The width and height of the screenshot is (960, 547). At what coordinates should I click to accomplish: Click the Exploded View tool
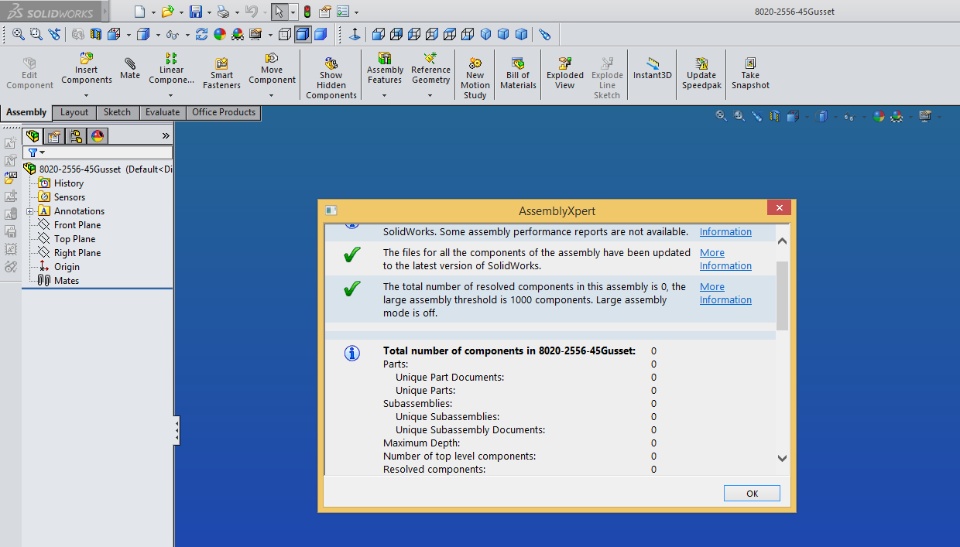564,73
